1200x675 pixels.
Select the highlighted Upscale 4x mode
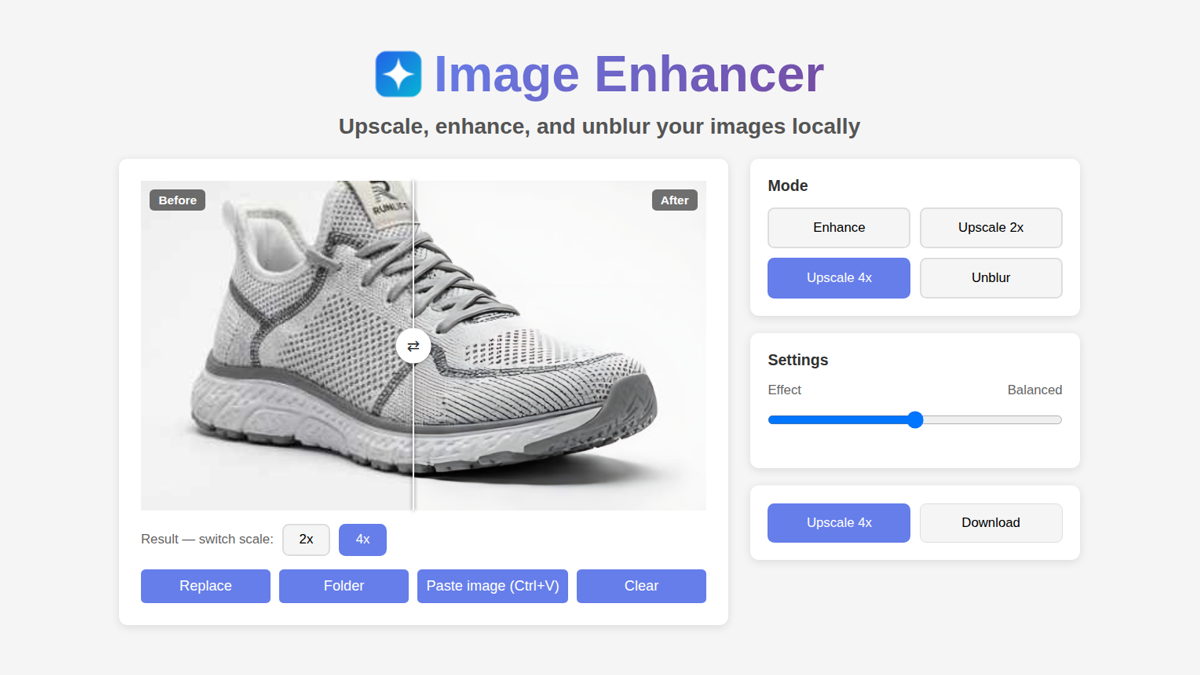point(839,278)
